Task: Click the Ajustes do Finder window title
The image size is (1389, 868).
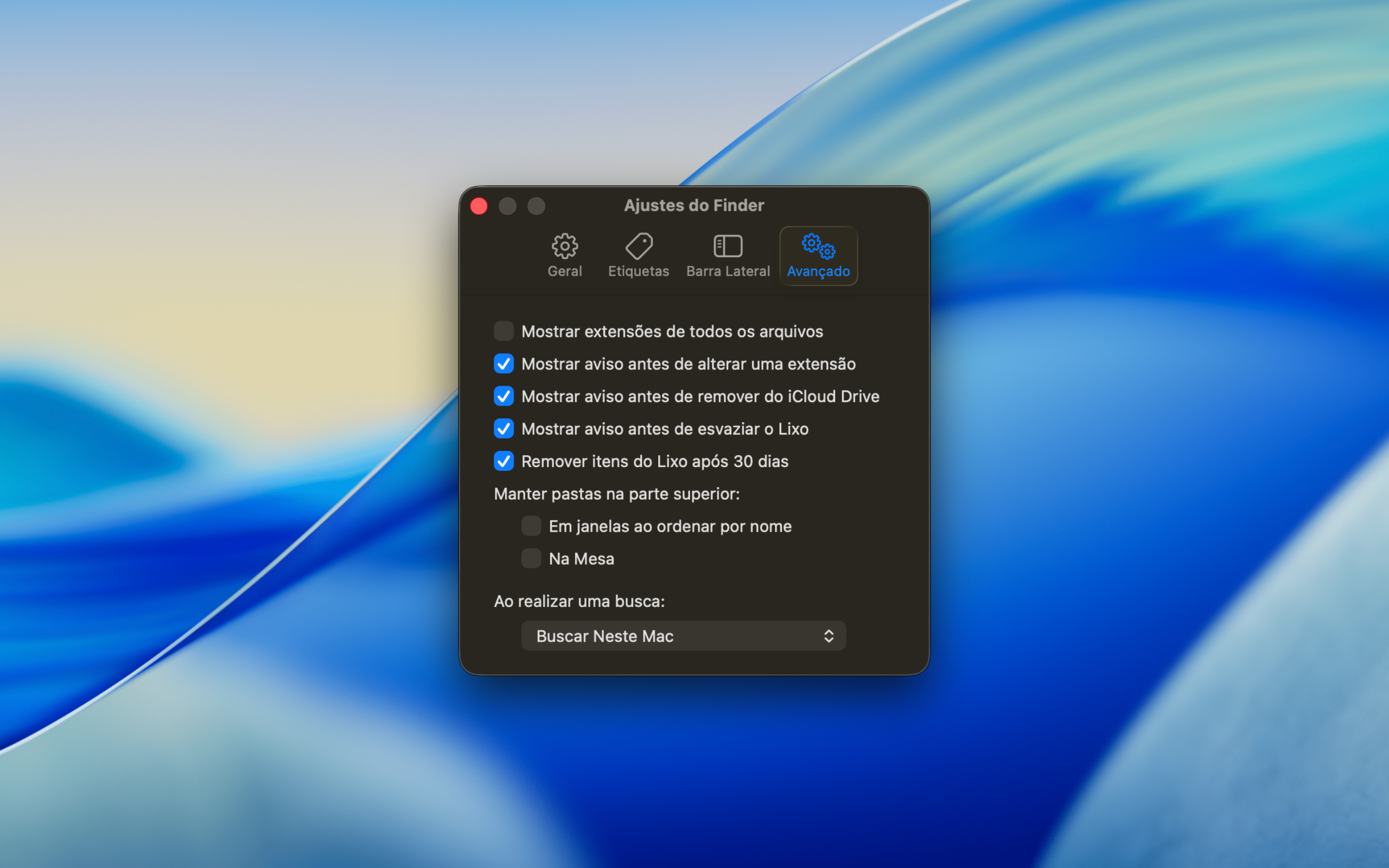Action: click(694, 206)
